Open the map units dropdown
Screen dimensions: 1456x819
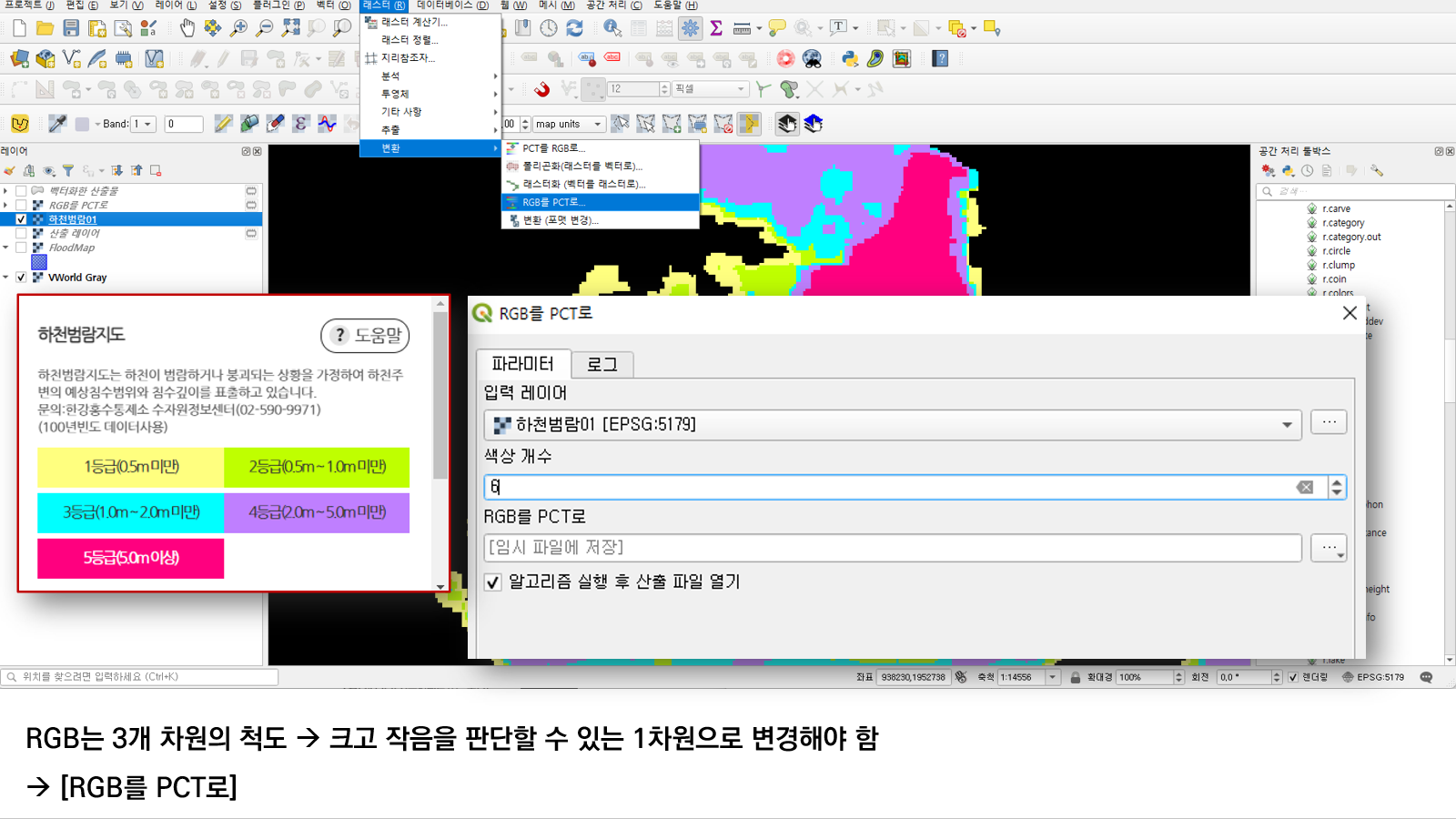[x=569, y=124]
